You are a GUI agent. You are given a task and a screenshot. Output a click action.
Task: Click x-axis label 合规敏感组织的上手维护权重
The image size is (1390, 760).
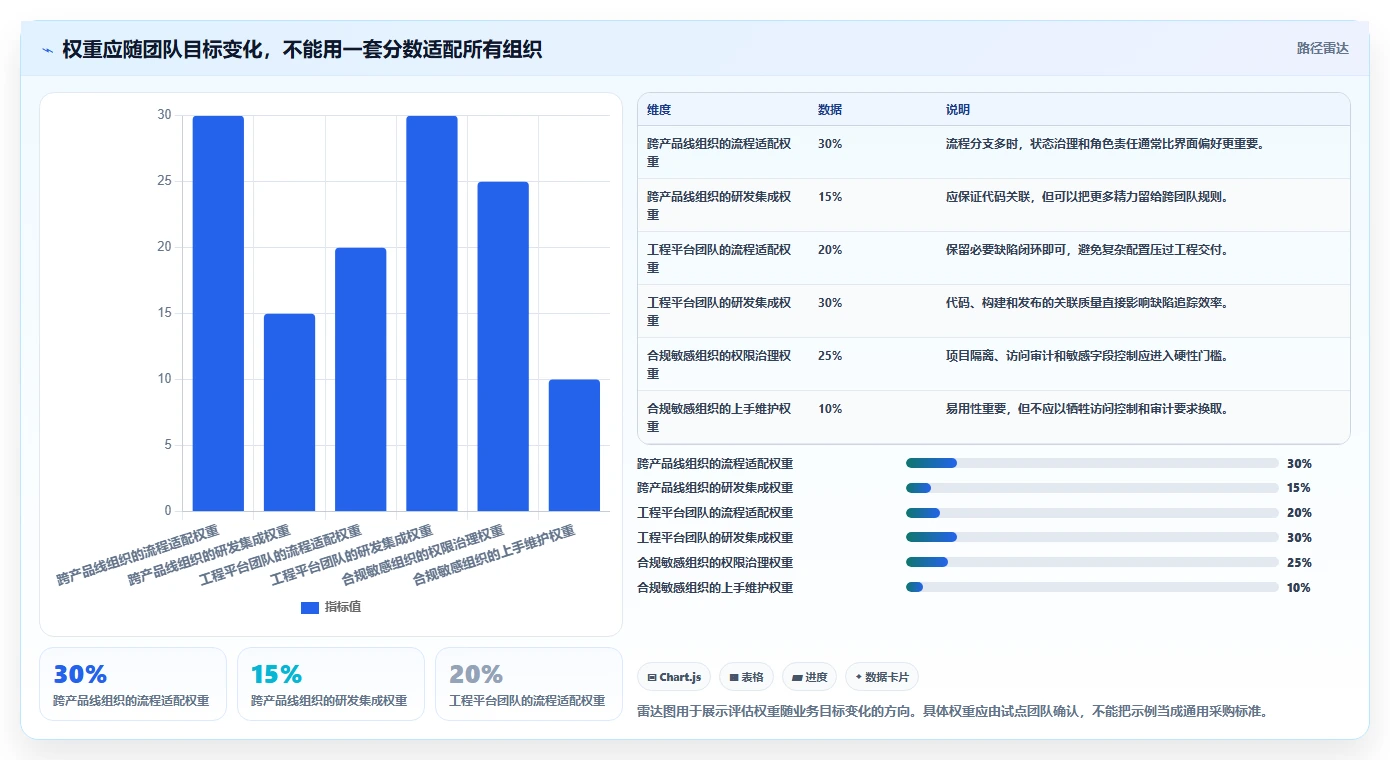tap(494, 555)
